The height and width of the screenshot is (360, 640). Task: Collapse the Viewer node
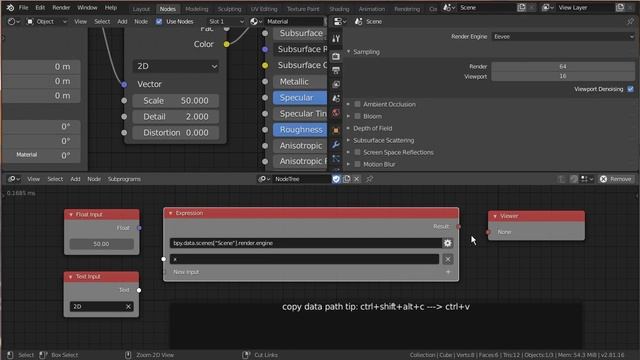point(495,216)
